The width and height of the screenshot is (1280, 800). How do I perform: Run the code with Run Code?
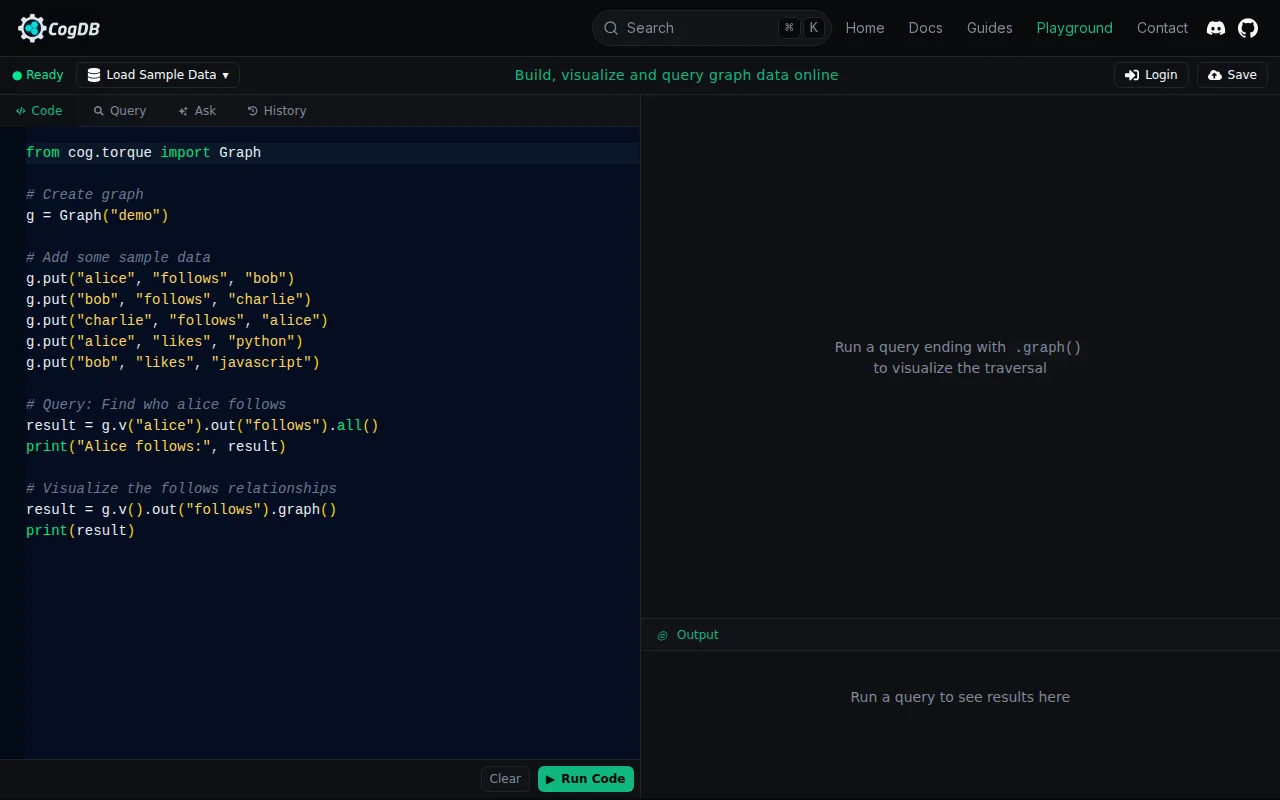pos(586,779)
